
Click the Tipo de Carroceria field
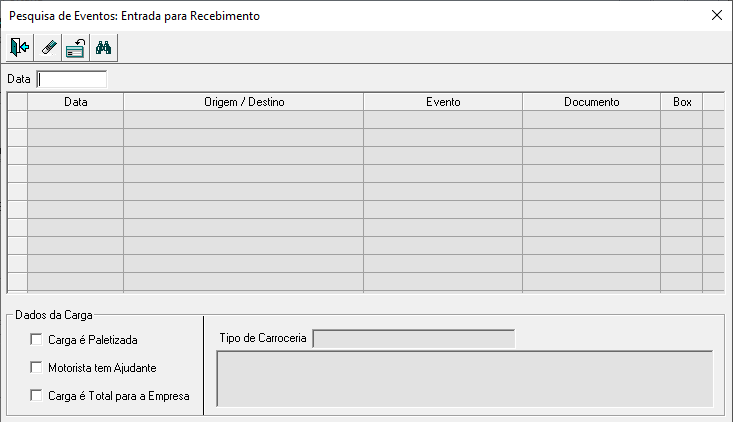413,339
